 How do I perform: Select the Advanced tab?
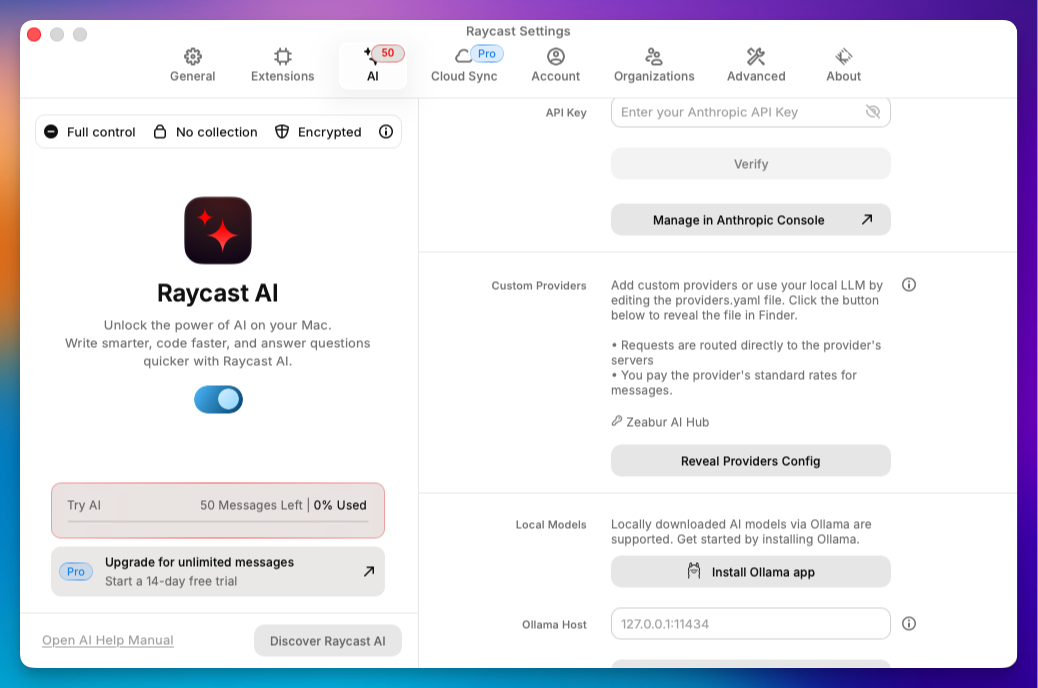click(x=756, y=65)
